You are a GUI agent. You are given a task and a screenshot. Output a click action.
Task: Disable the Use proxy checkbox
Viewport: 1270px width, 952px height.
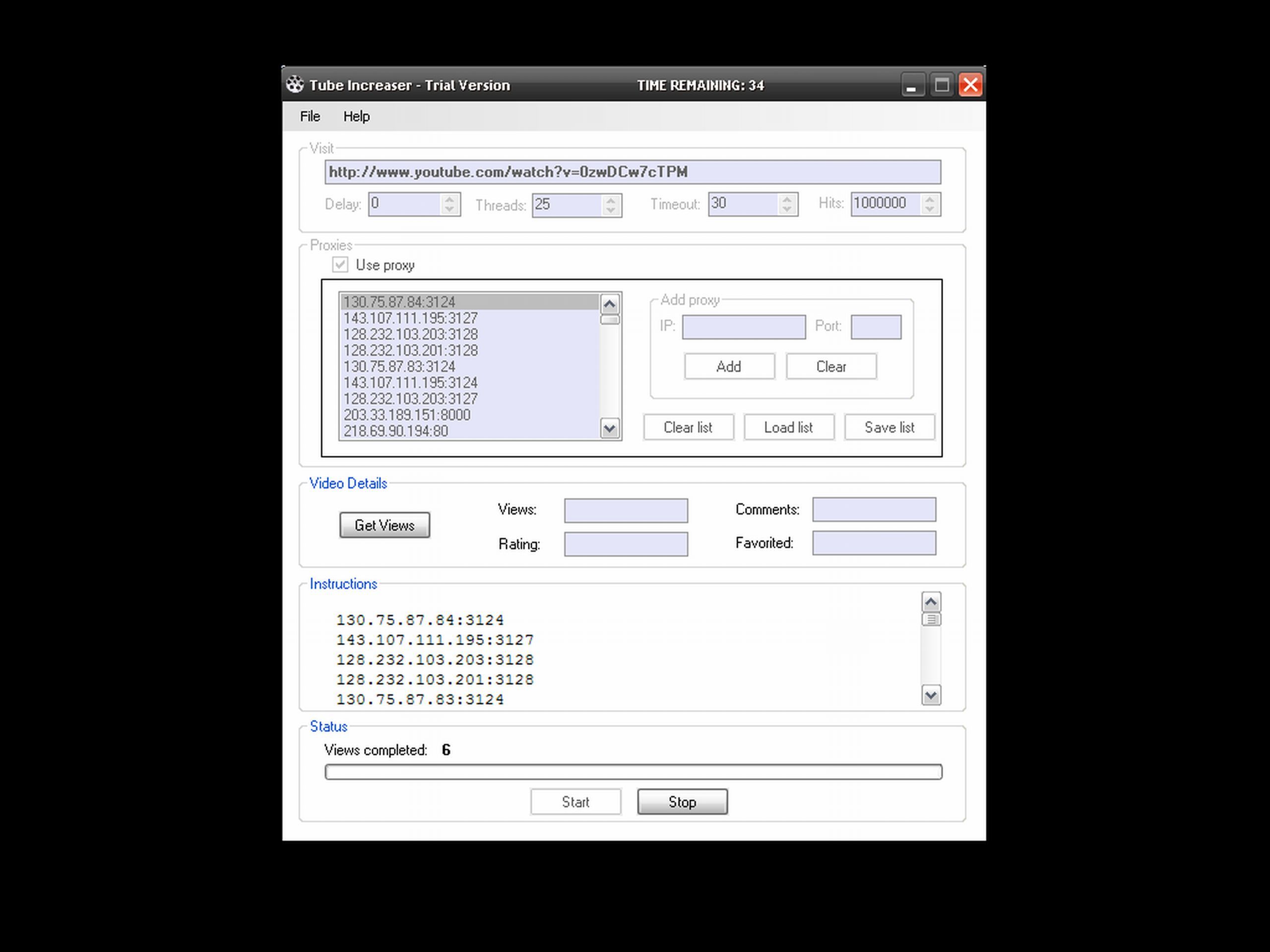point(340,265)
